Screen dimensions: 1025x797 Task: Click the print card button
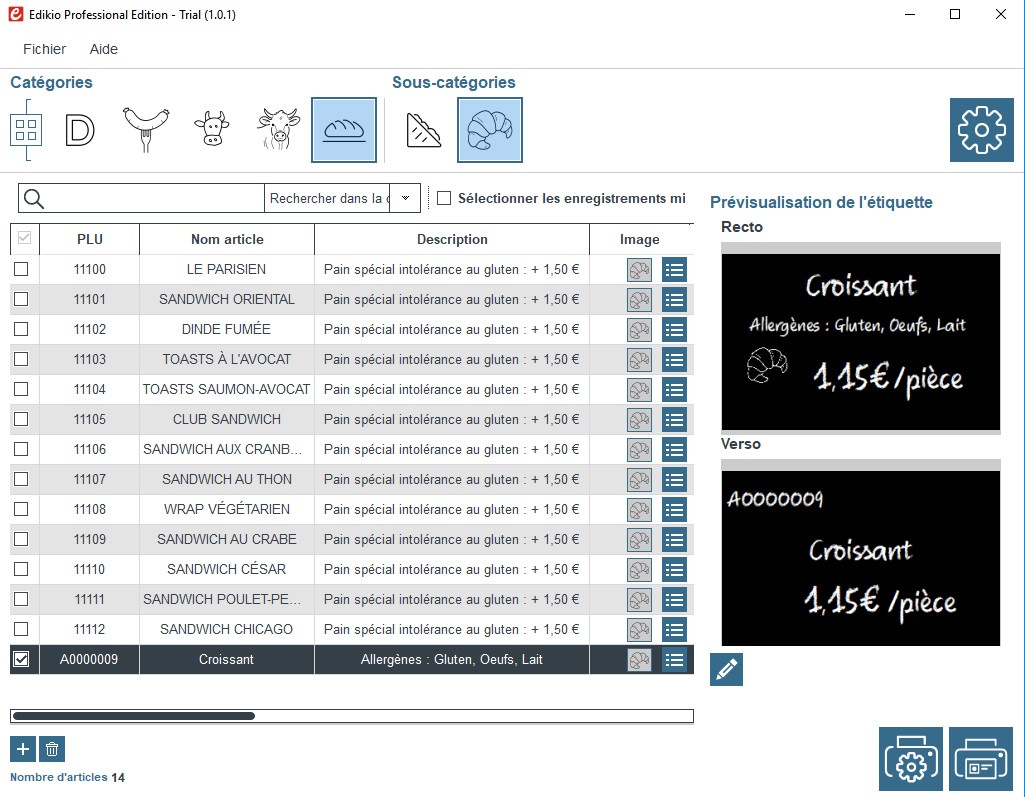click(980, 760)
